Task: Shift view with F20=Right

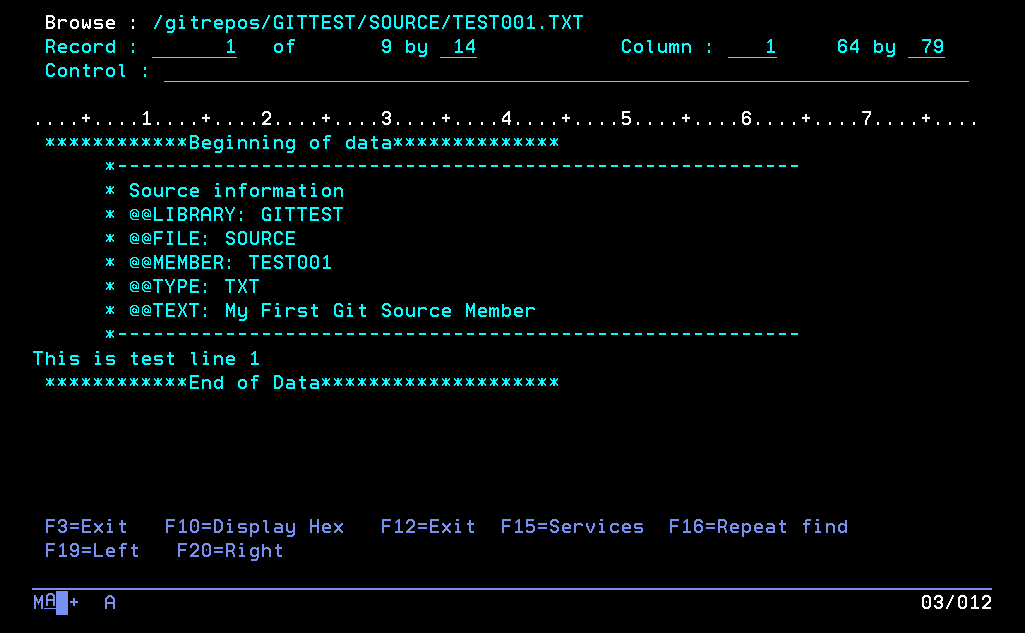Action: pos(230,551)
